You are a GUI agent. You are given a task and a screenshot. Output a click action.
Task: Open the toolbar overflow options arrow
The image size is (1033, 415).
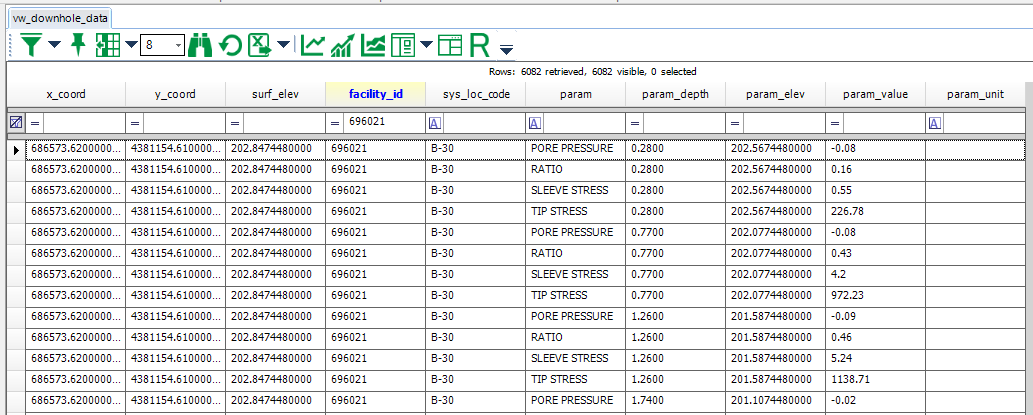(506, 49)
